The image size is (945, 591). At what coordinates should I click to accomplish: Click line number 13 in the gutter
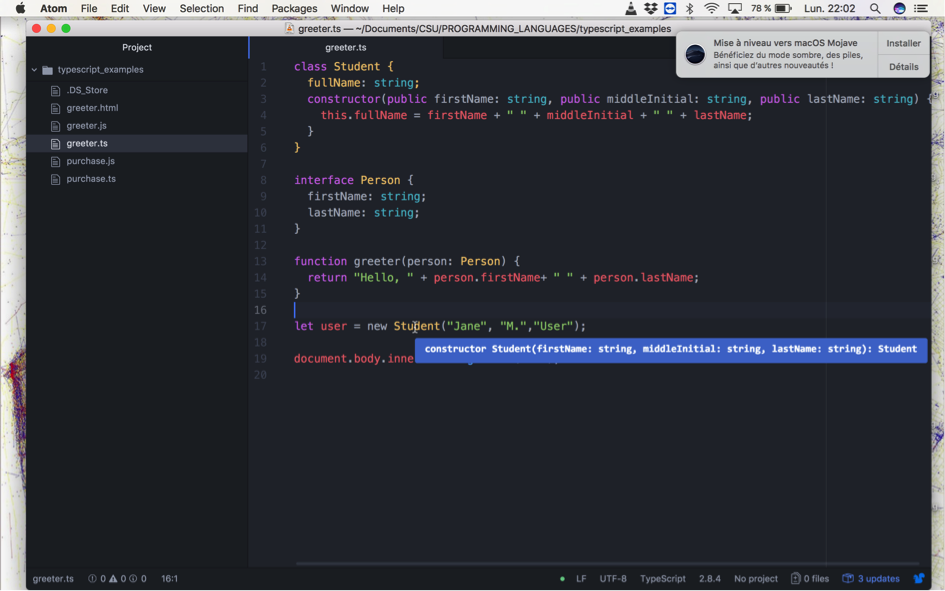coord(260,261)
